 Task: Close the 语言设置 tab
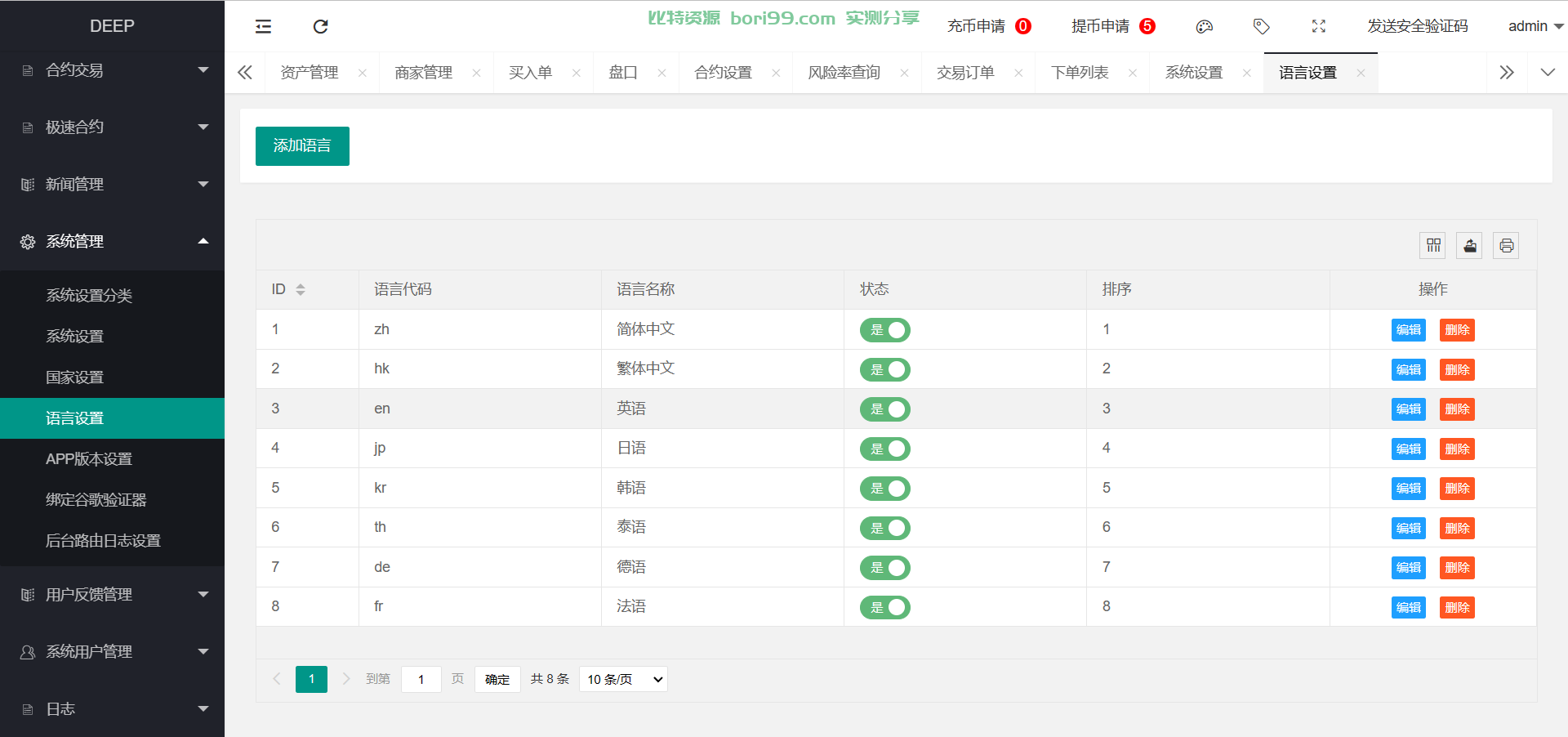click(x=1361, y=73)
